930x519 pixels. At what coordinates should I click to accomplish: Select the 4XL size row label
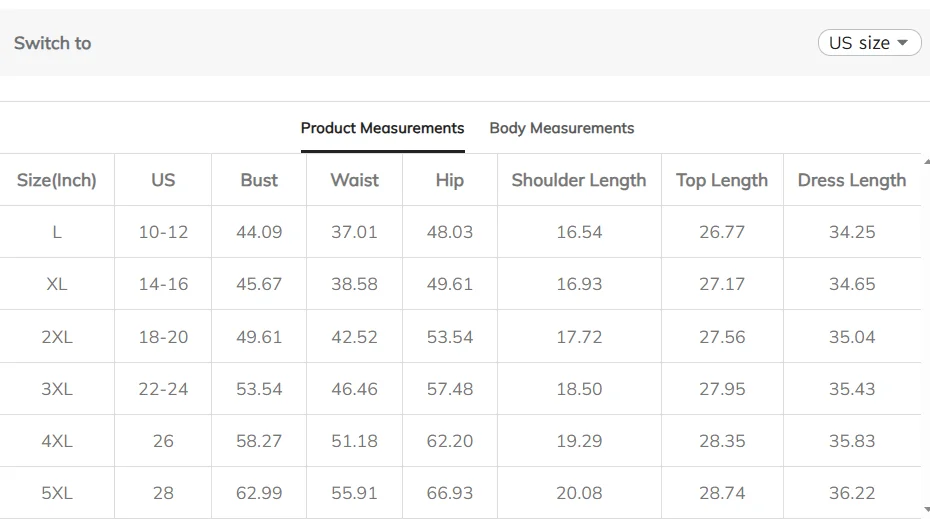point(57,441)
